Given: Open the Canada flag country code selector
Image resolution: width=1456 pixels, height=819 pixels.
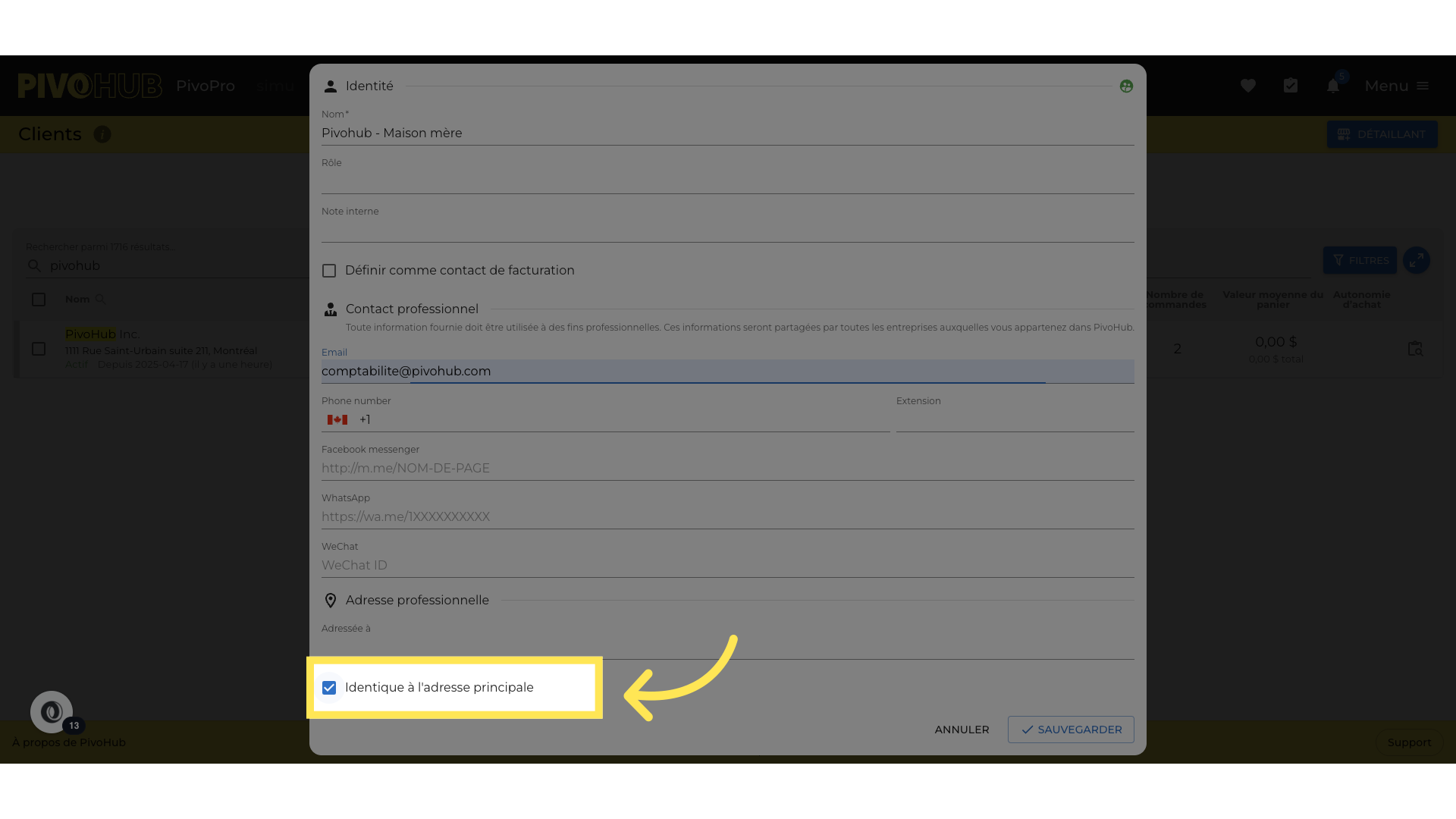Looking at the screenshot, I should [x=337, y=420].
